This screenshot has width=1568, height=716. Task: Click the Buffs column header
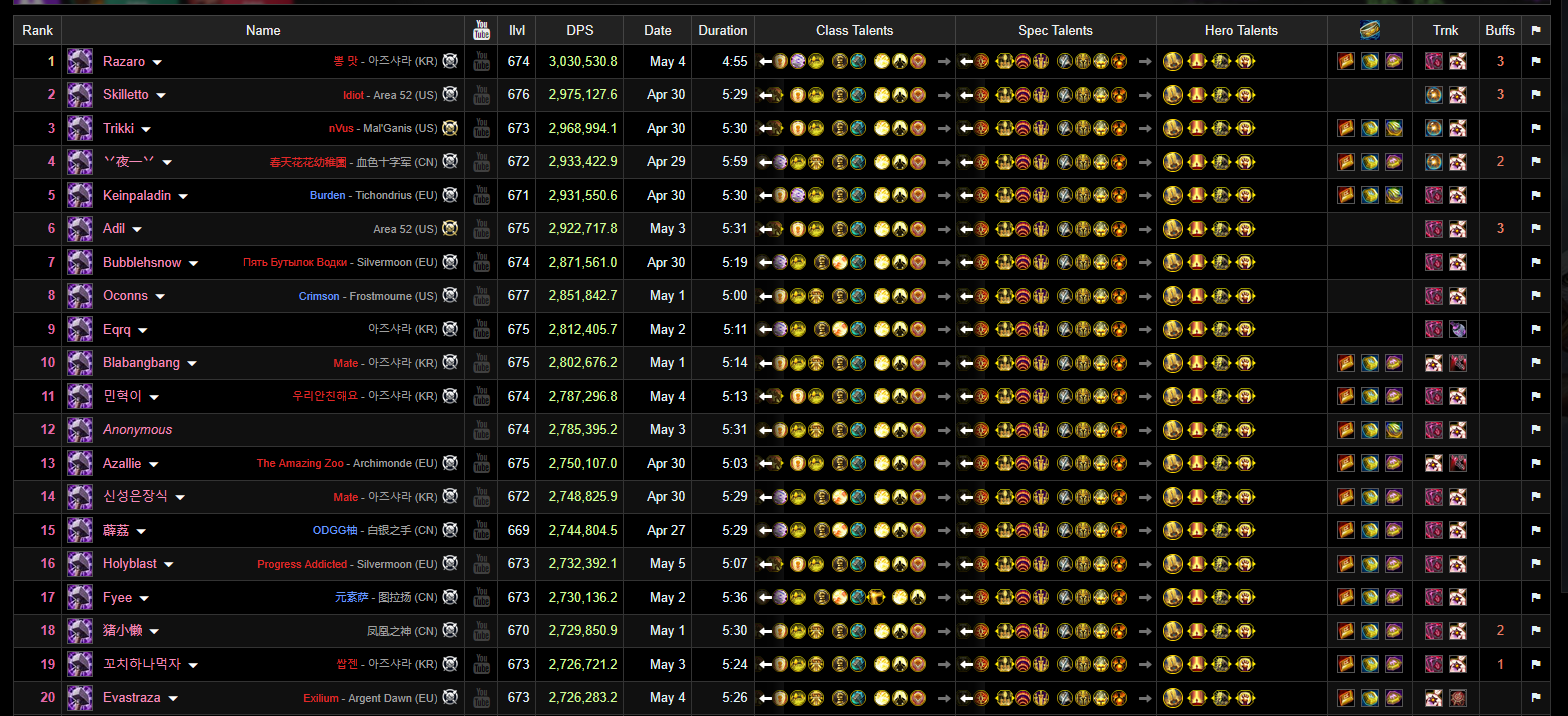[1500, 30]
